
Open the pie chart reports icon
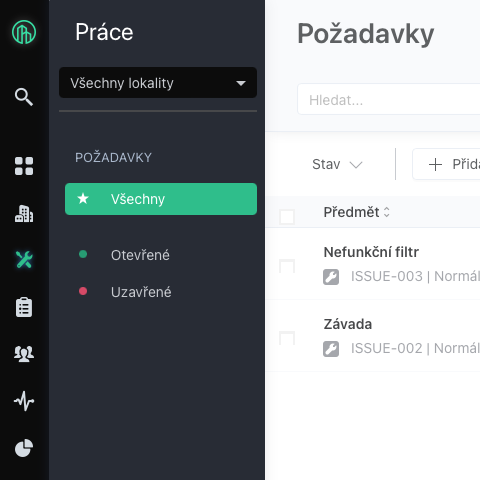point(24,448)
